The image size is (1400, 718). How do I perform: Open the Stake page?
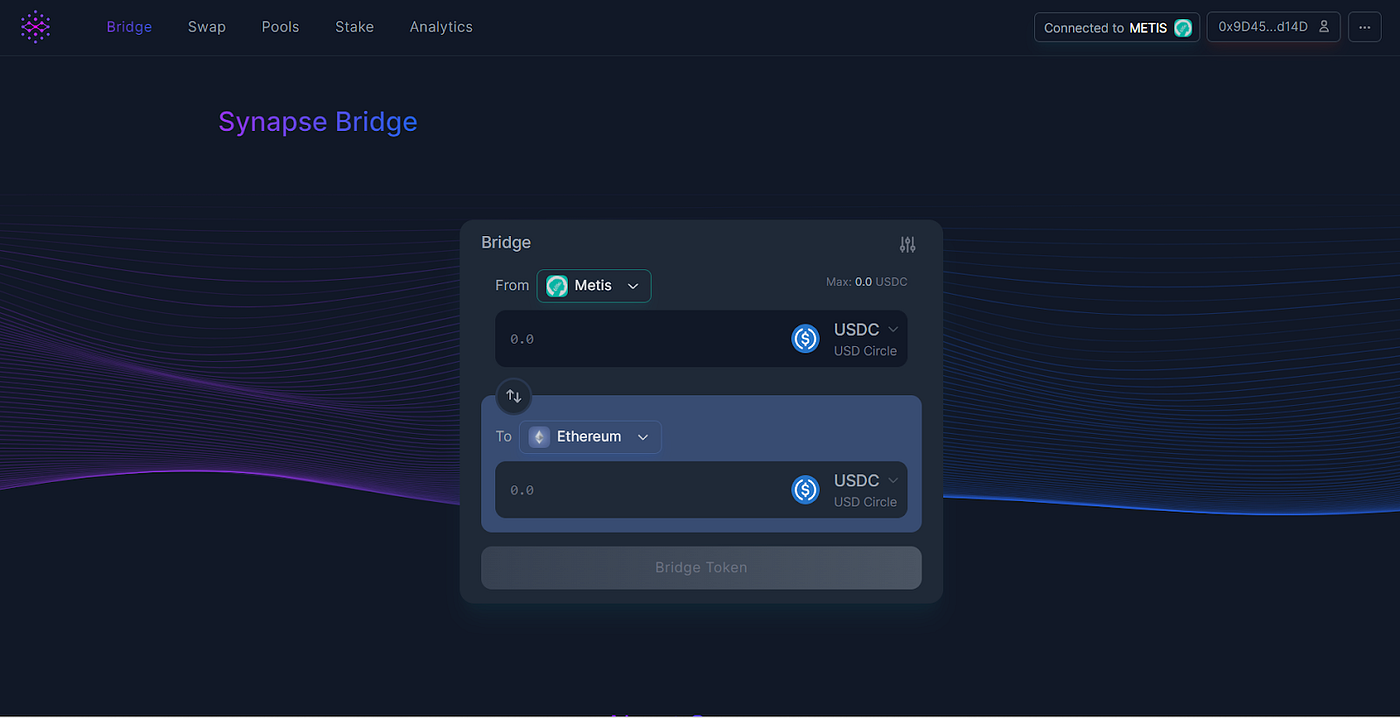354,27
